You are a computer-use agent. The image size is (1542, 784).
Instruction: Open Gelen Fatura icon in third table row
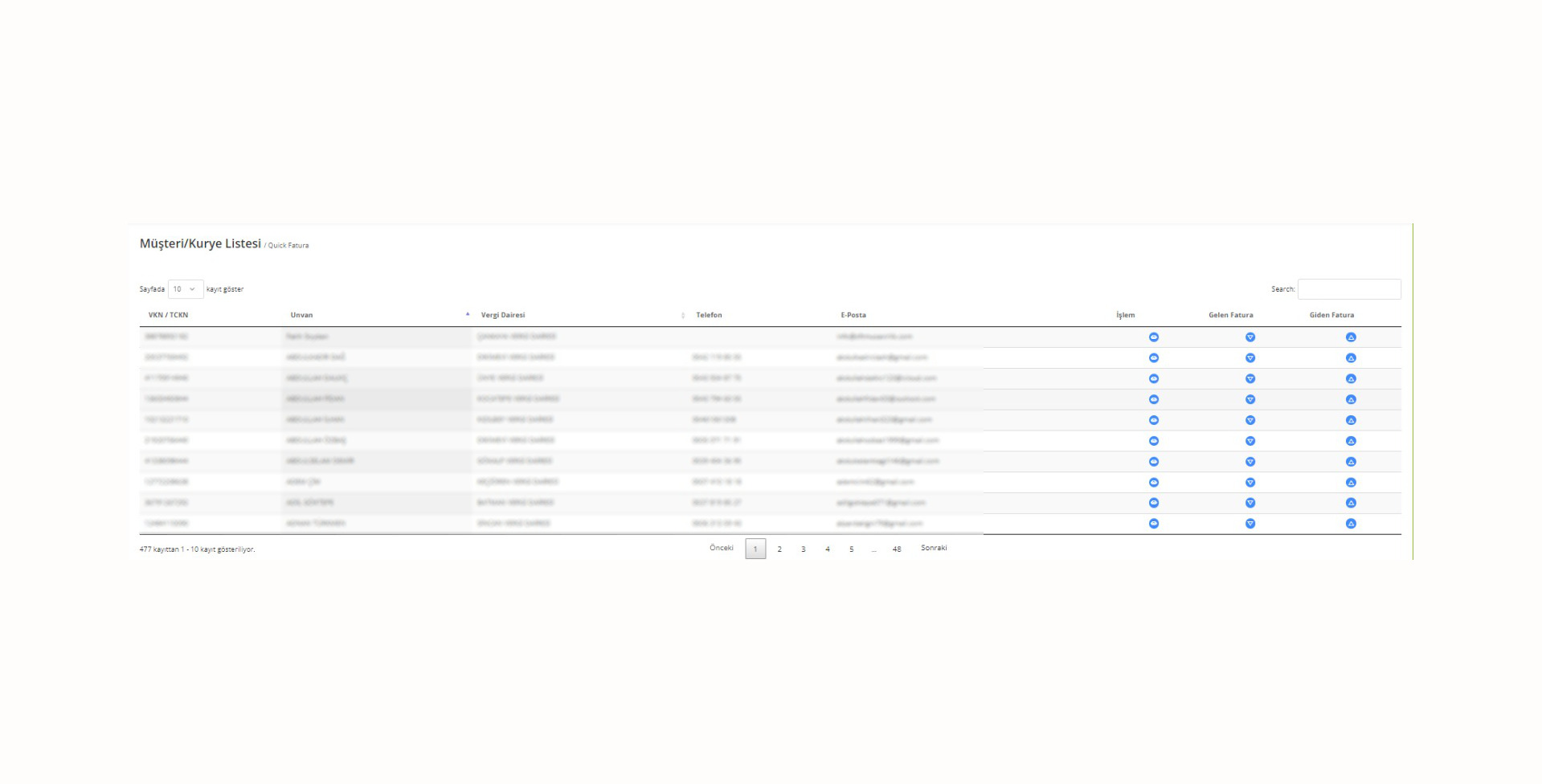pos(1250,379)
